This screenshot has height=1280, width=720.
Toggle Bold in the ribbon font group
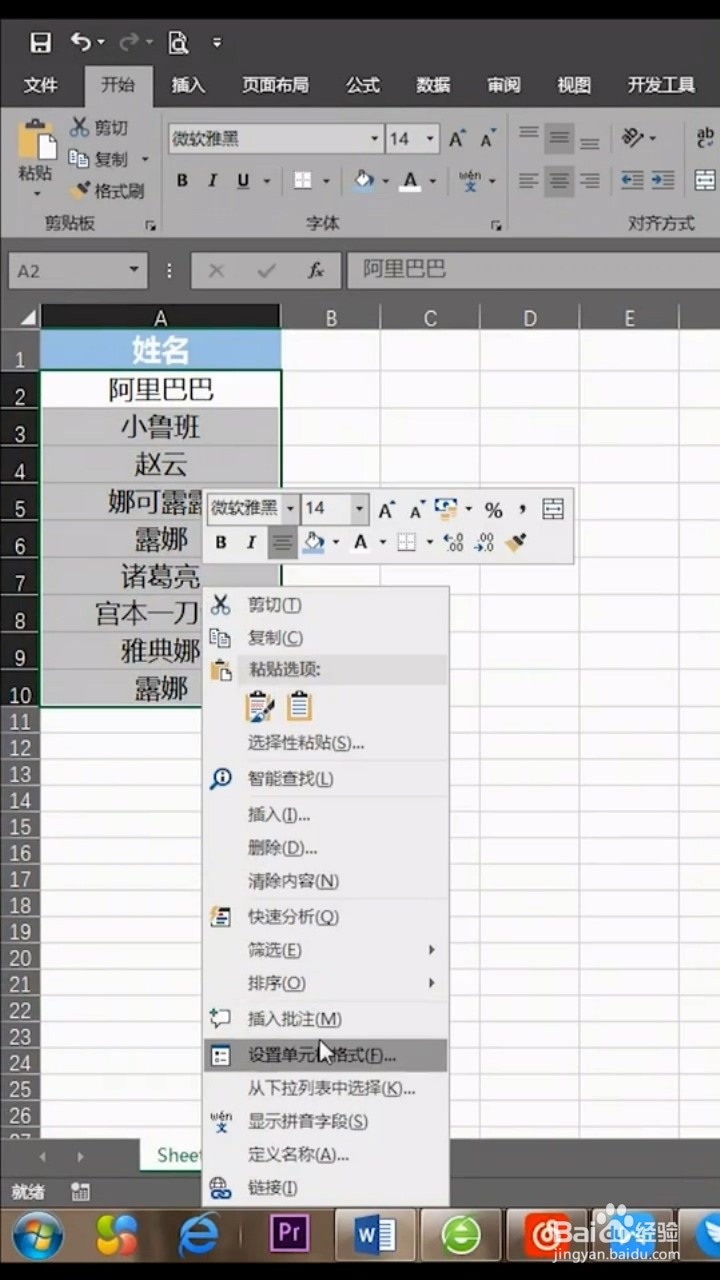[x=182, y=181]
